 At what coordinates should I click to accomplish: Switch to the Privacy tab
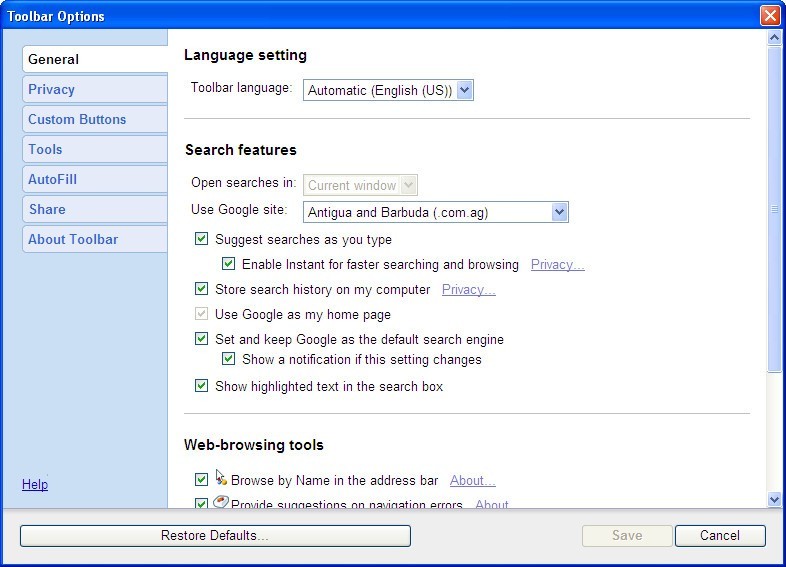tap(52, 89)
